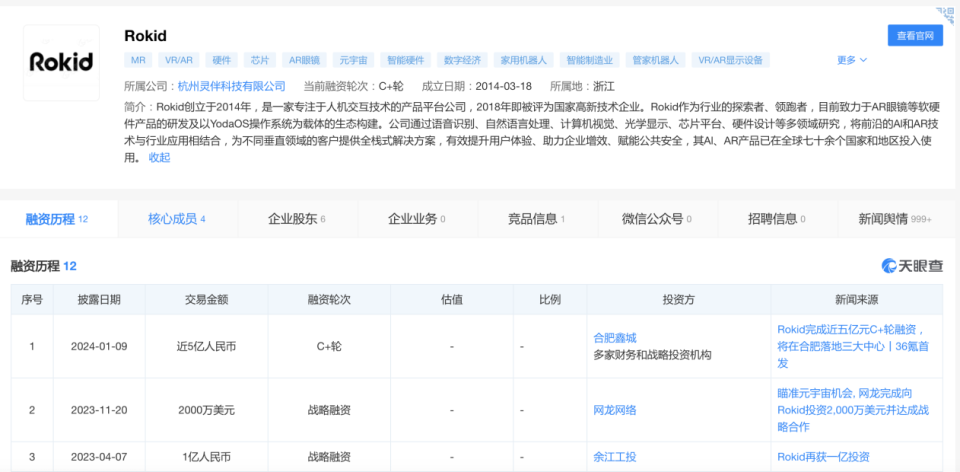Image resolution: width=960 pixels, height=472 pixels.
Task: Click the 序号 column header
Action: point(32,300)
